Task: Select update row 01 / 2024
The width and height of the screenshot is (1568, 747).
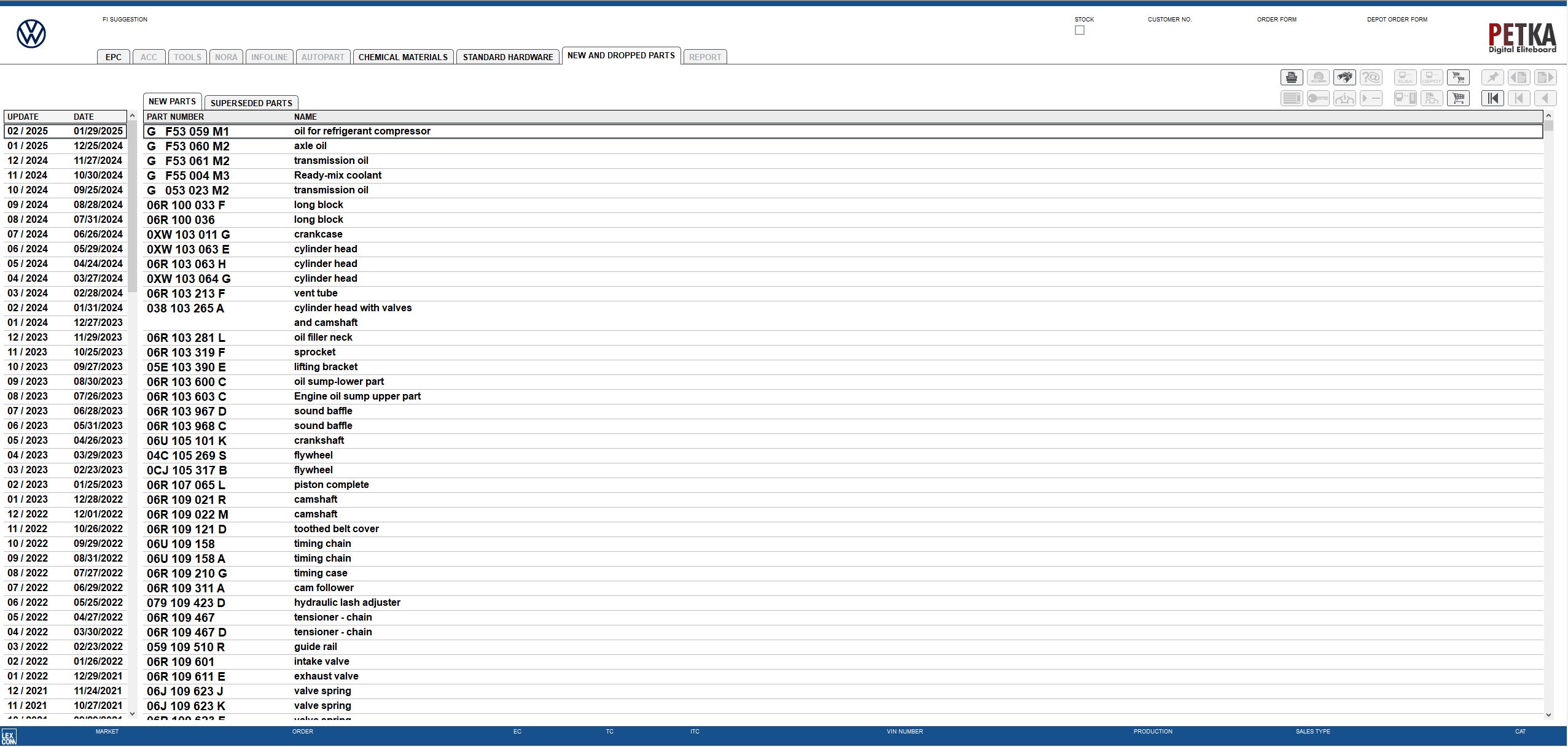Action: pyautogui.click(x=65, y=323)
